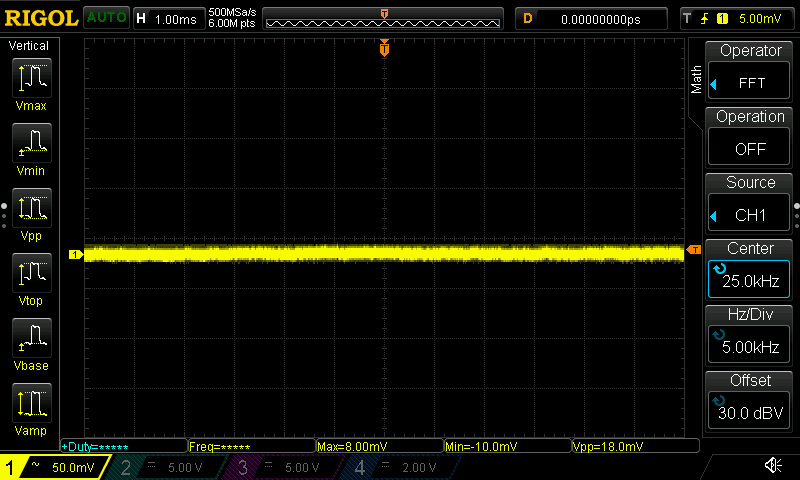Click the horizontal timebase 1.00ms readout
Viewport: 800px width, 480px height.
pos(176,19)
